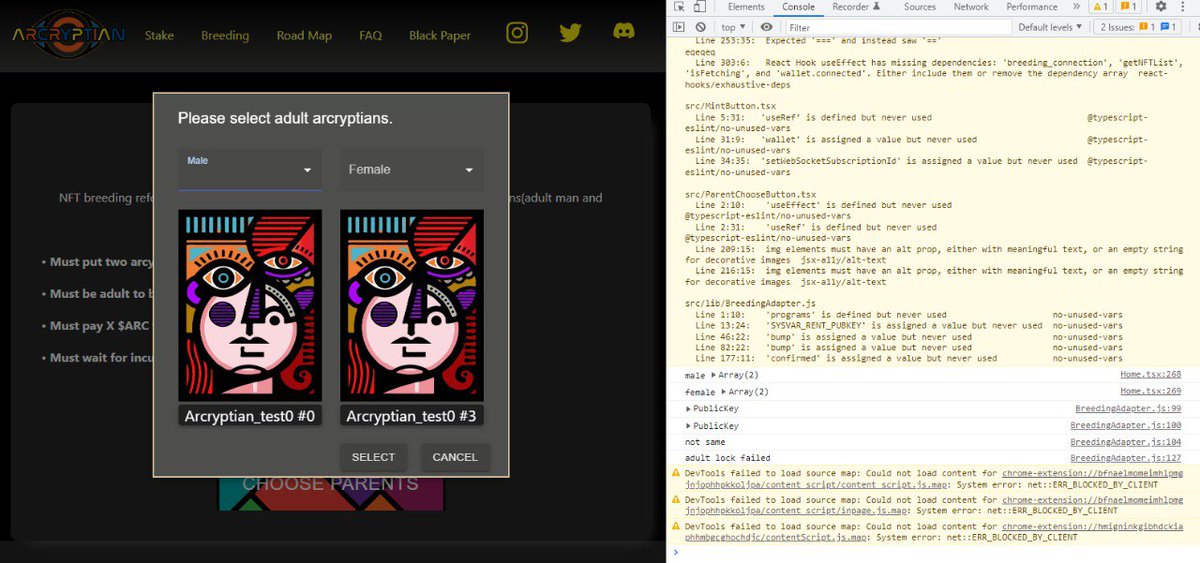Open the Road Map nav item
Image resolution: width=1200 pixels, height=563 pixels.
pos(304,35)
